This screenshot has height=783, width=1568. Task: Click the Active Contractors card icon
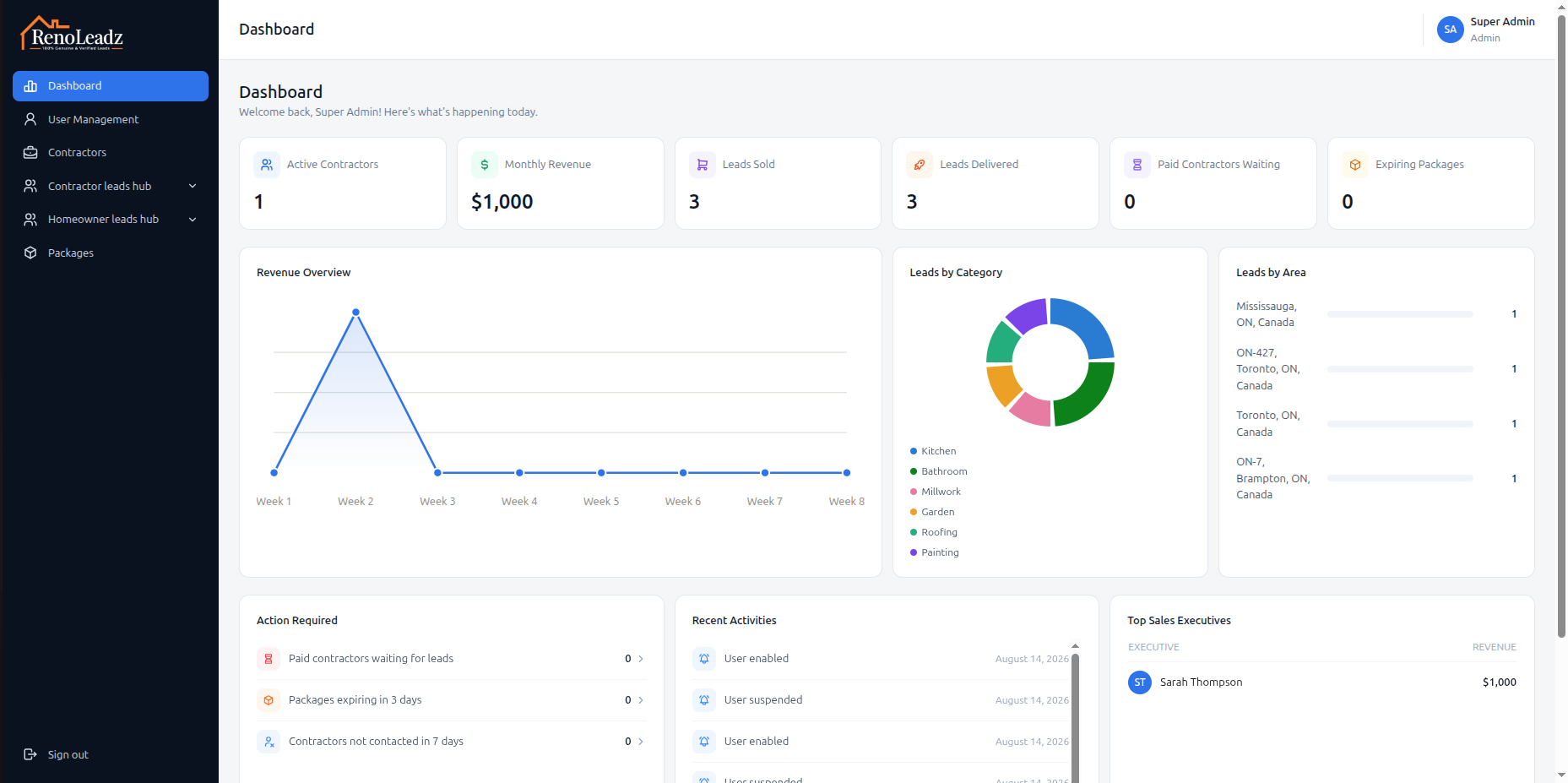pos(267,165)
